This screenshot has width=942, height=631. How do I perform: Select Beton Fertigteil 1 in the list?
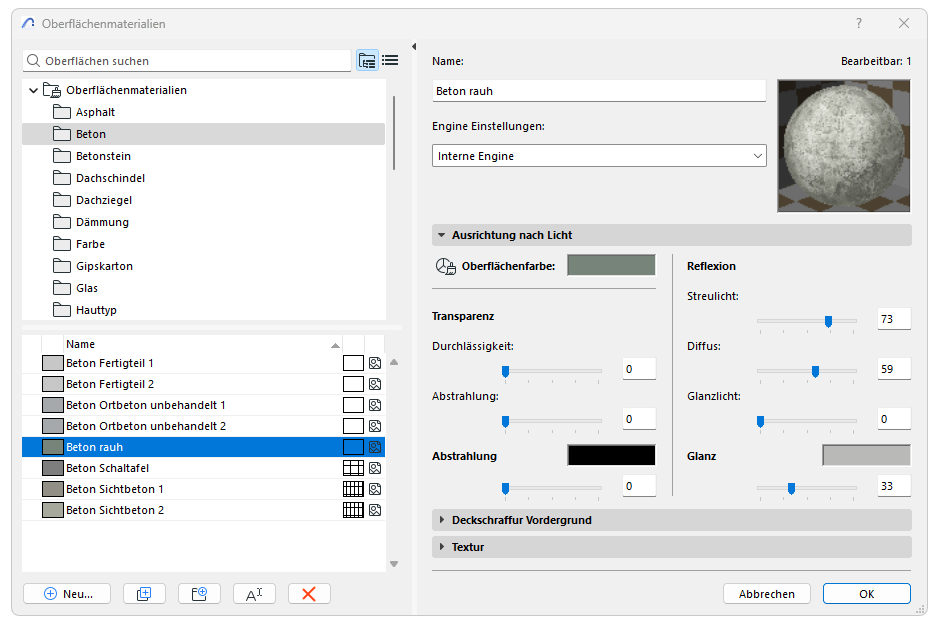(x=110, y=363)
